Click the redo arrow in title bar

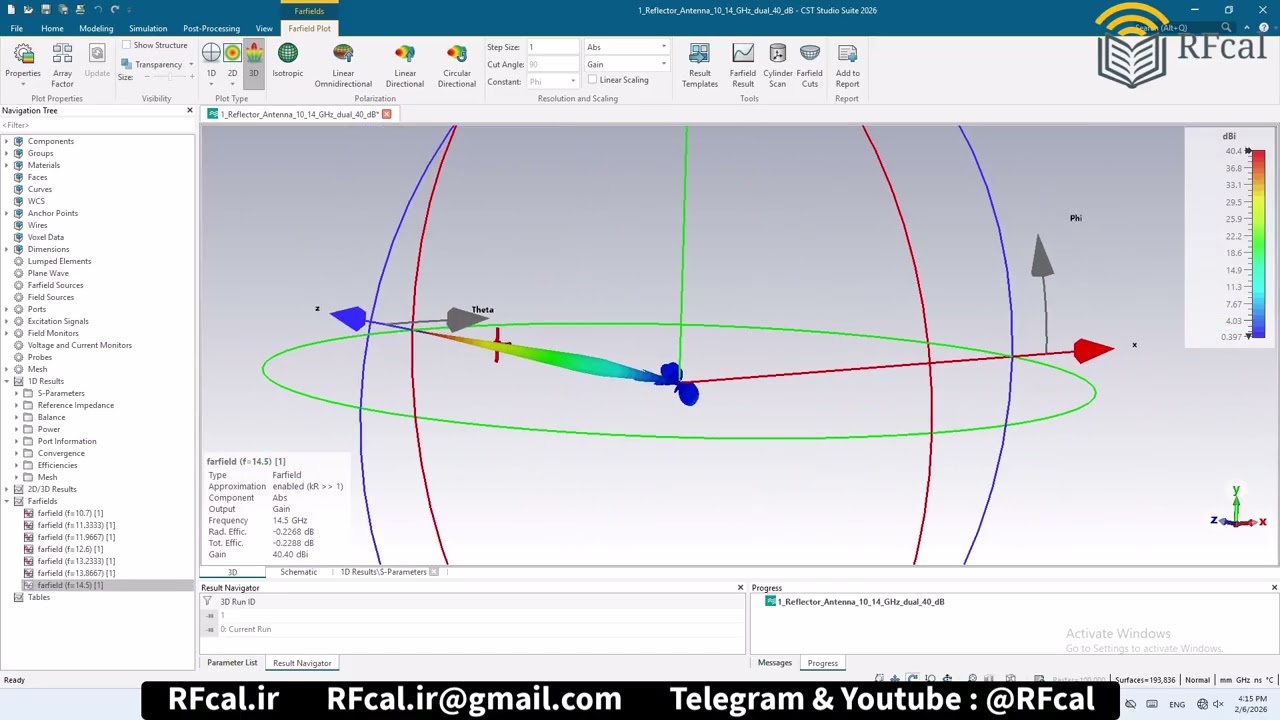click(115, 10)
